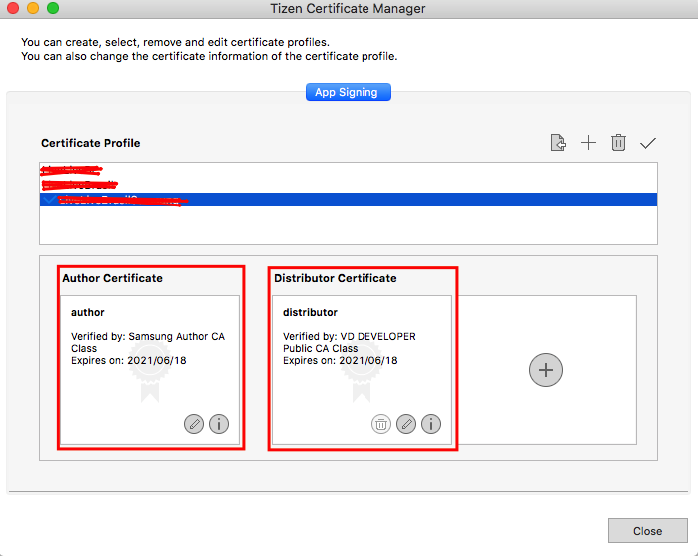This screenshot has height=556, width=698.
Task: Minimize the window with the yellow button
Action: tap(33, 9)
